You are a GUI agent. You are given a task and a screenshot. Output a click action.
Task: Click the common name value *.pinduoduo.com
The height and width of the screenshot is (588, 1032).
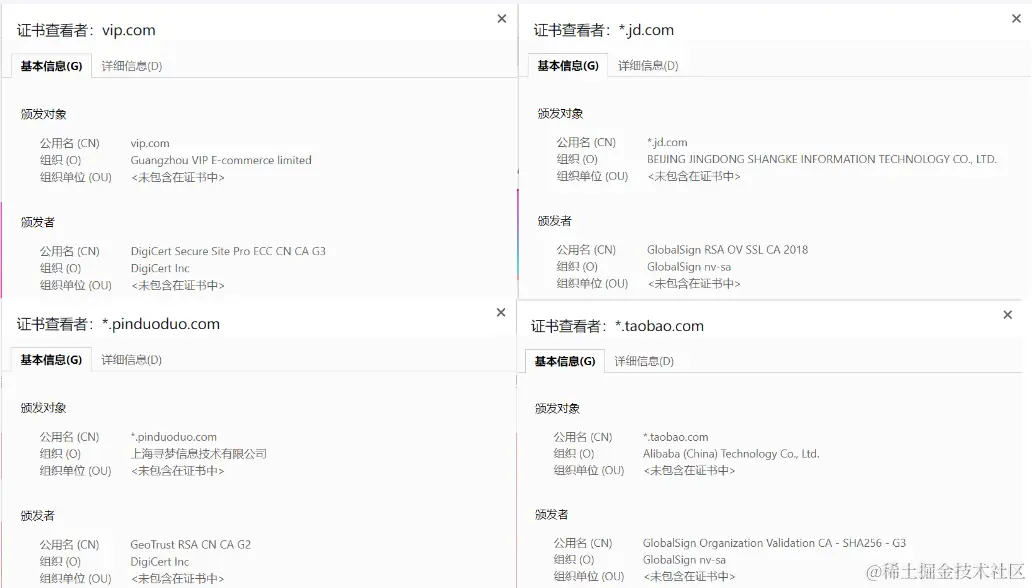point(174,437)
